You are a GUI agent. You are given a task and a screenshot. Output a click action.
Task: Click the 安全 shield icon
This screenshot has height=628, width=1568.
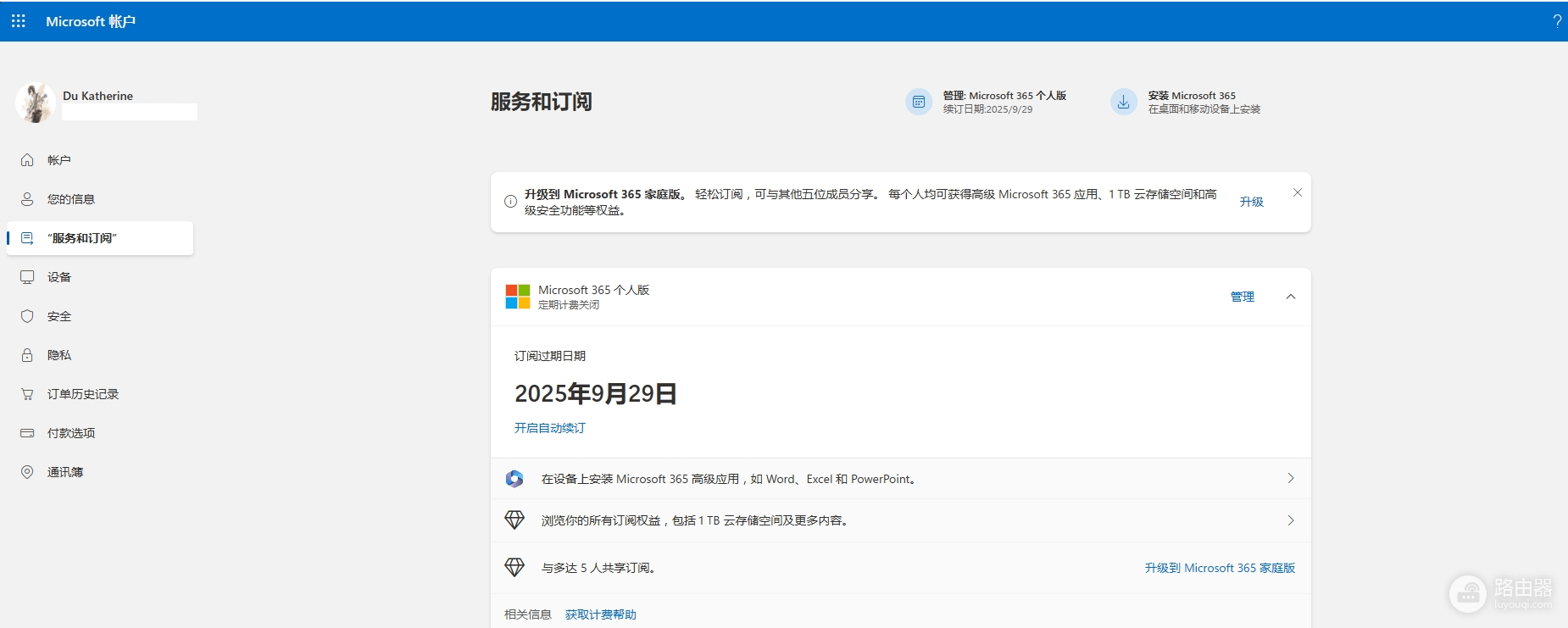point(27,316)
